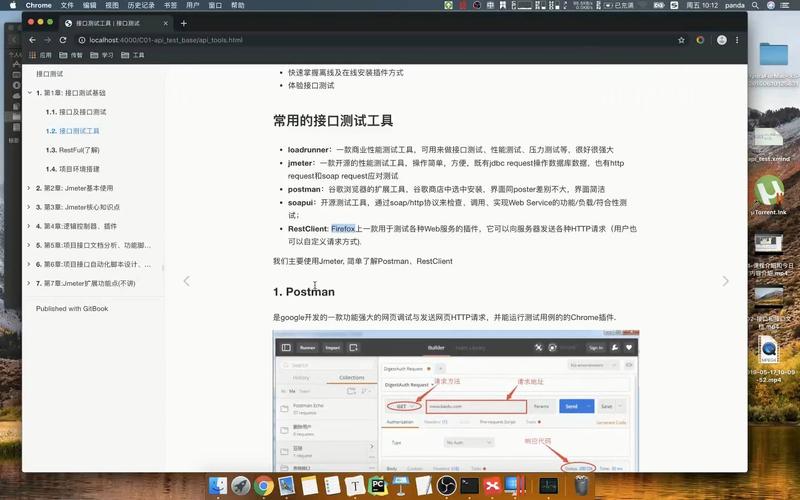Open yellow Notes app in Dock
800x500 pixels.
(x=309, y=485)
